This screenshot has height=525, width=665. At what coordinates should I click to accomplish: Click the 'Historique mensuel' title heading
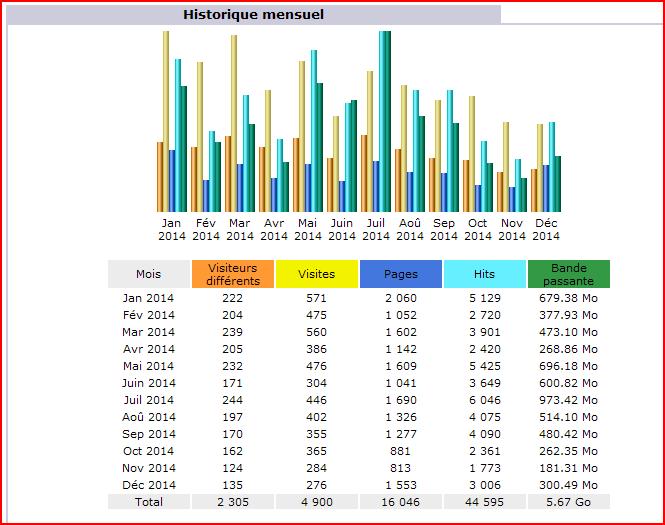coord(253,14)
